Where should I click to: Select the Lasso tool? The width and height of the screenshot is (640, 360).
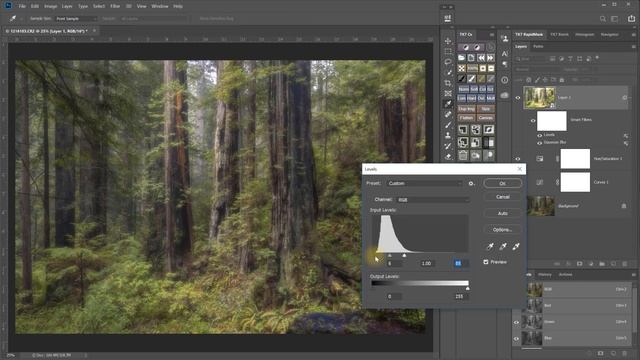click(x=448, y=62)
